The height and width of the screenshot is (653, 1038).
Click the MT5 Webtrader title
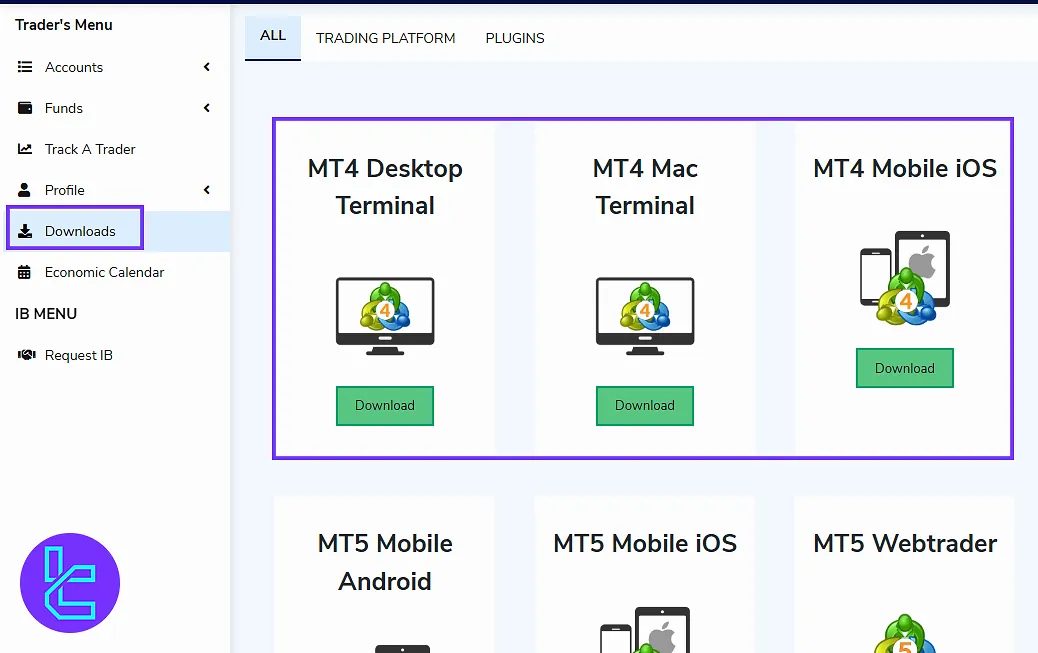tap(905, 543)
